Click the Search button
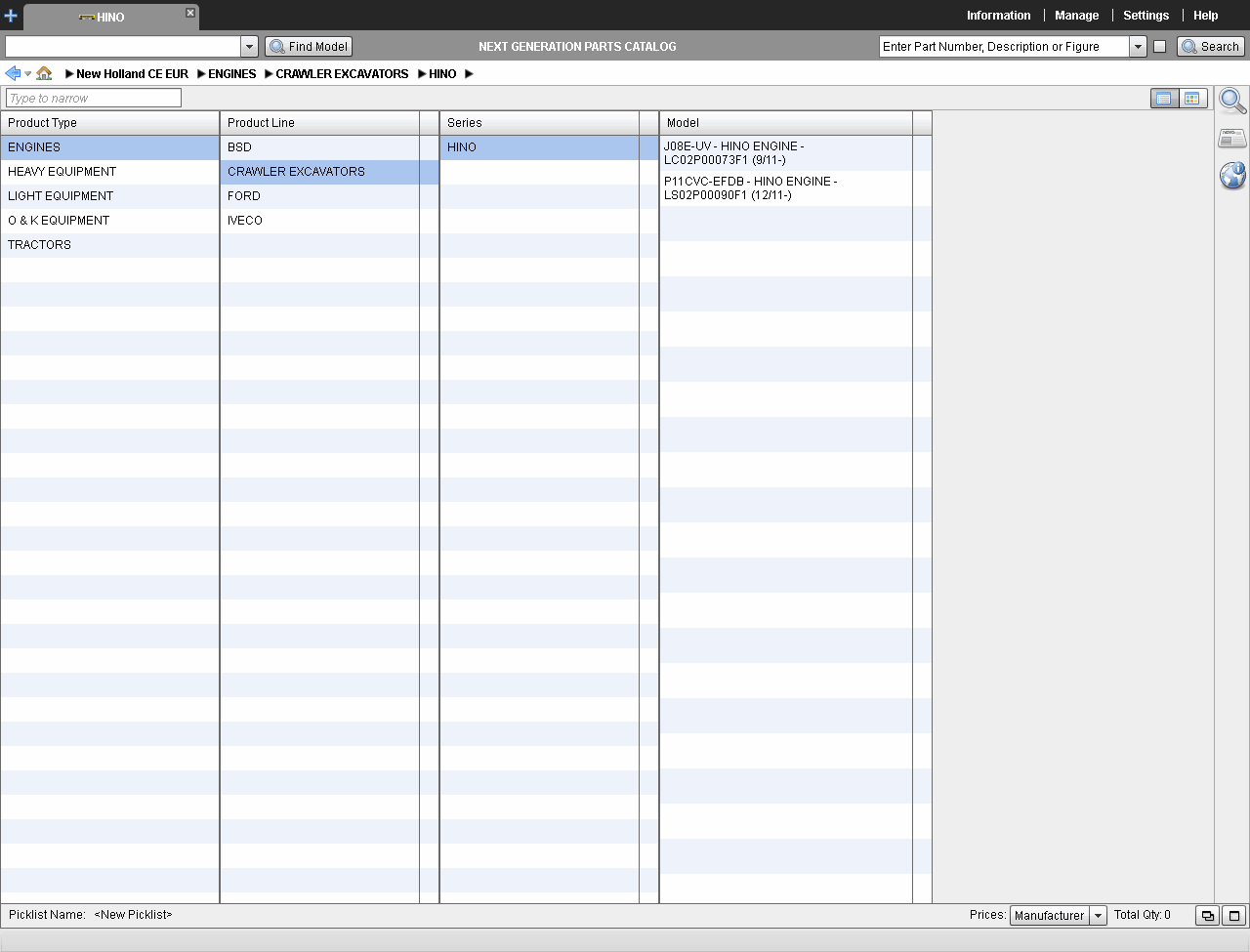1250x952 pixels. (x=1210, y=46)
